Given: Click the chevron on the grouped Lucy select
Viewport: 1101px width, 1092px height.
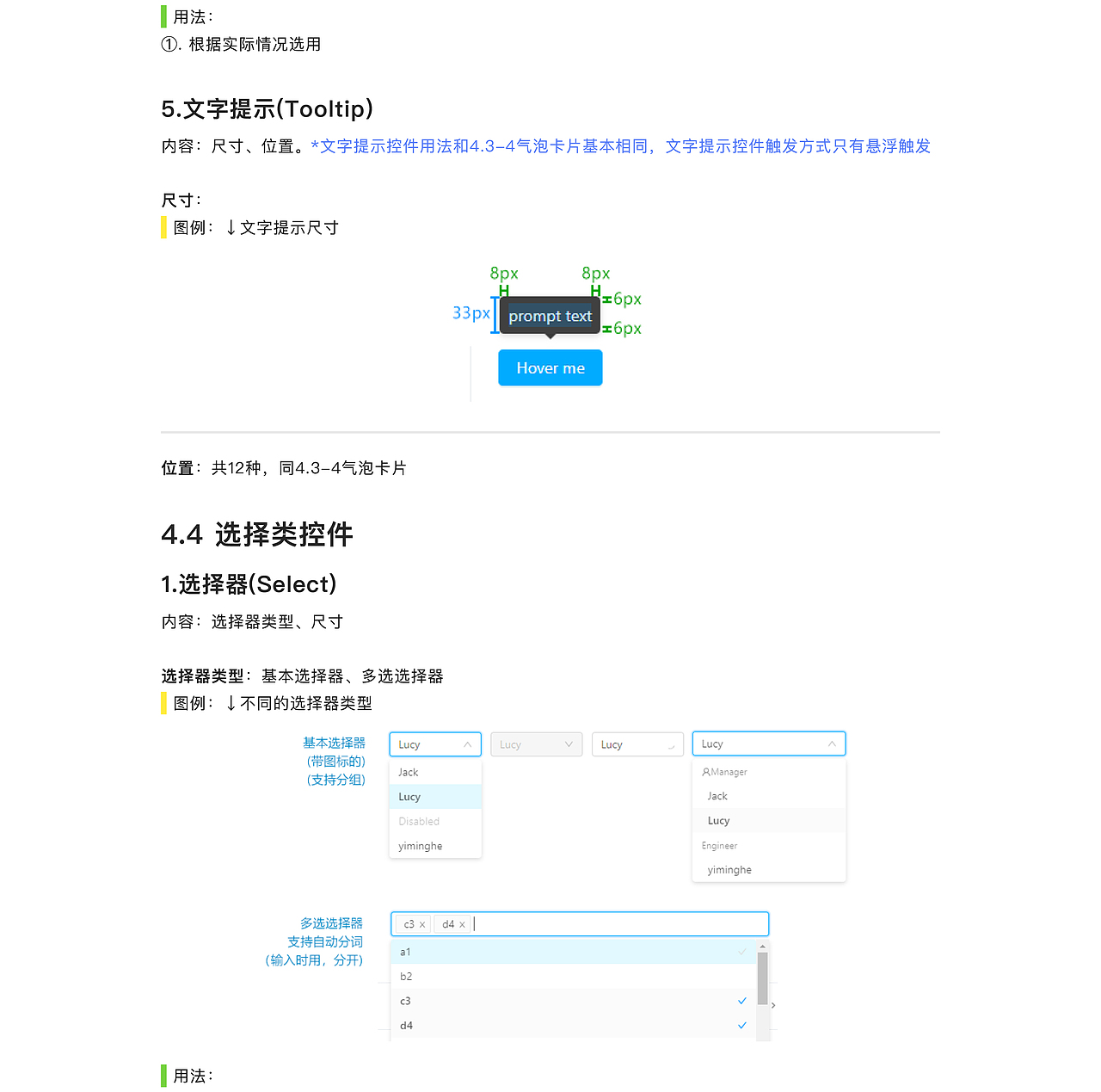Looking at the screenshot, I should [x=831, y=743].
